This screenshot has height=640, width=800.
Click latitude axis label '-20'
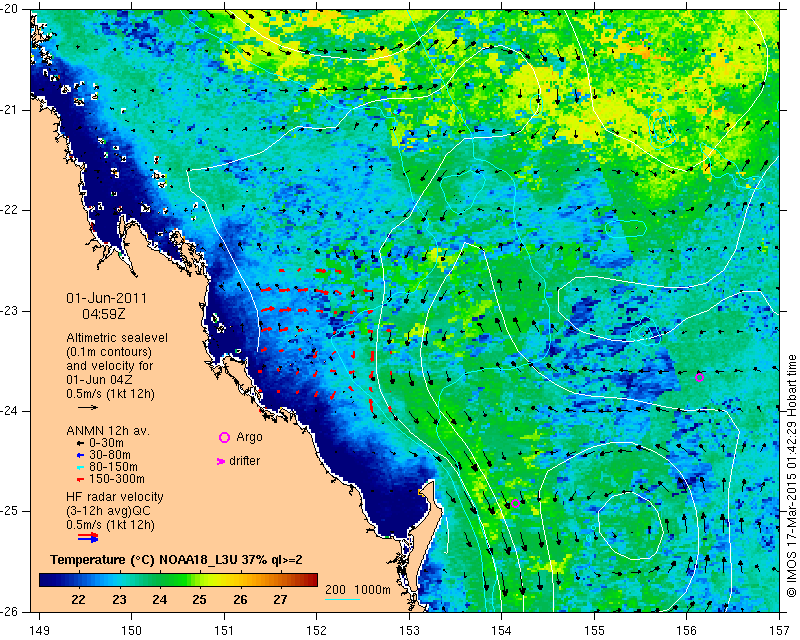point(9,9)
